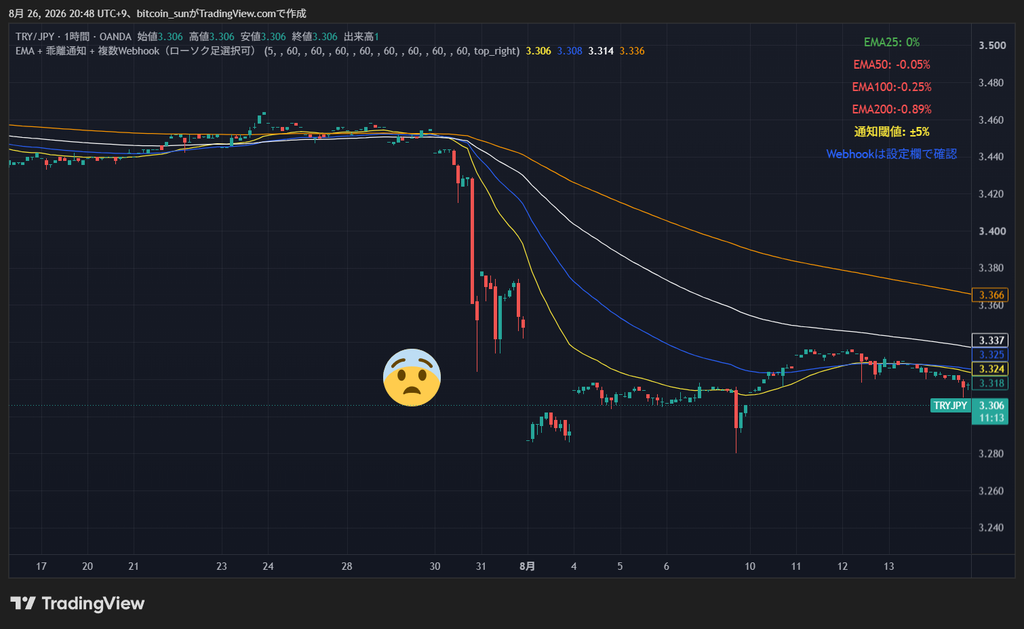Click the 3.420 price axis label
The width and height of the screenshot is (1024, 629).
tap(991, 194)
